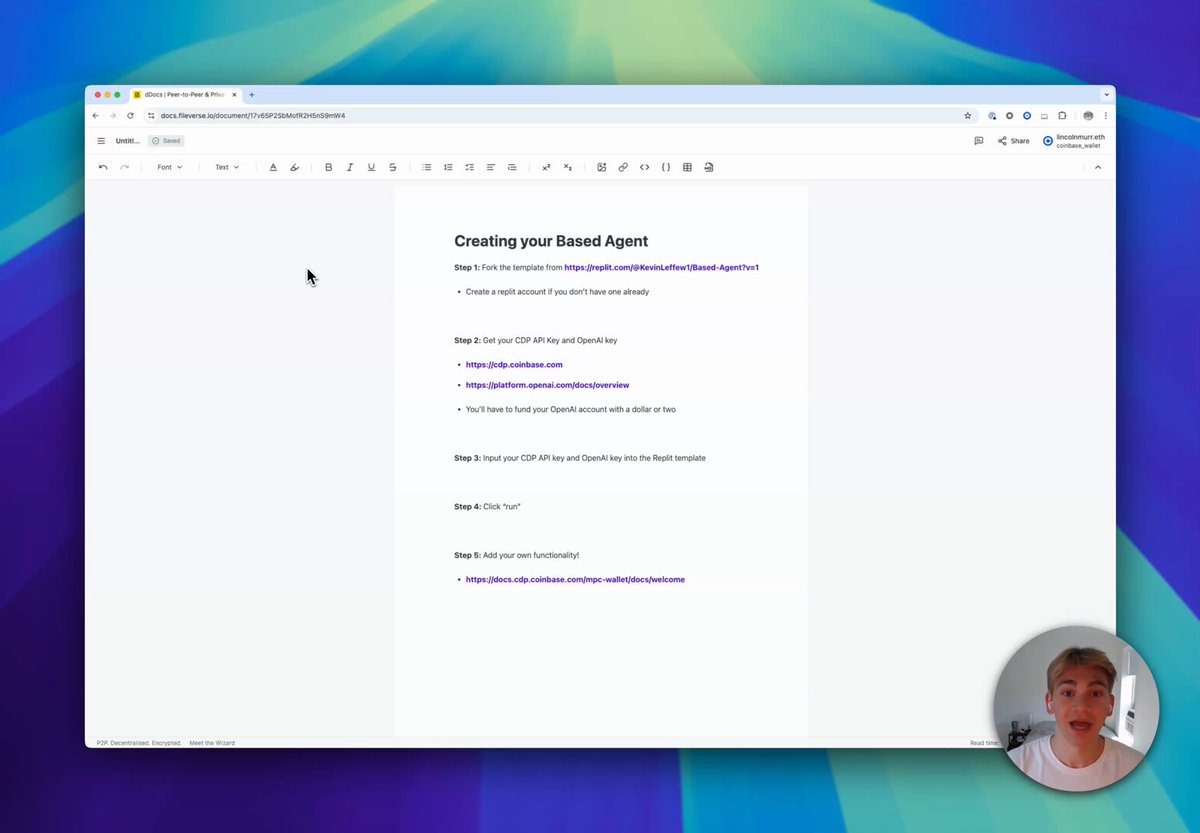Click 'Step 5: Add your own functionality!' text
This screenshot has width=1200, height=833.
click(516, 555)
